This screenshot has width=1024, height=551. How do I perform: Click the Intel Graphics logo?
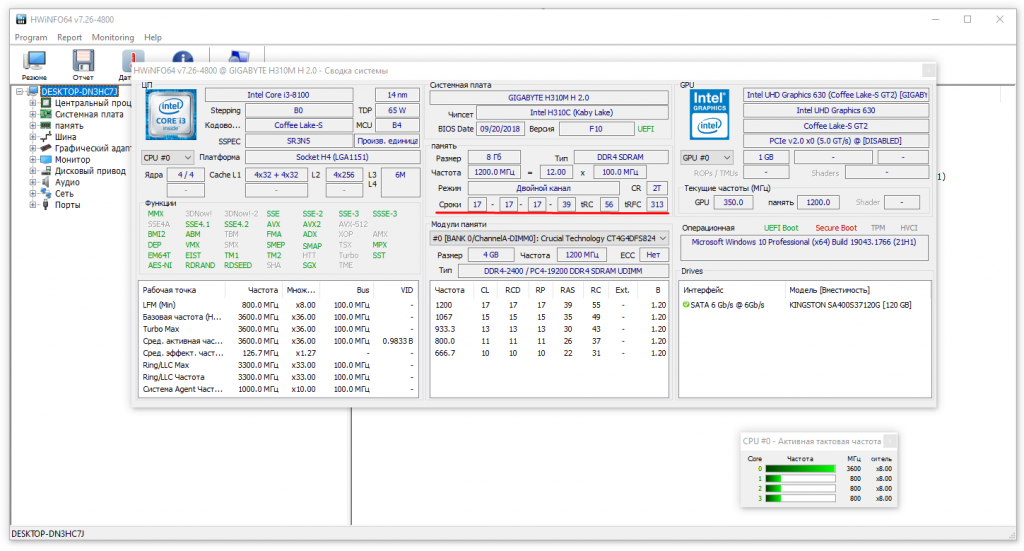pyautogui.click(x=711, y=115)
